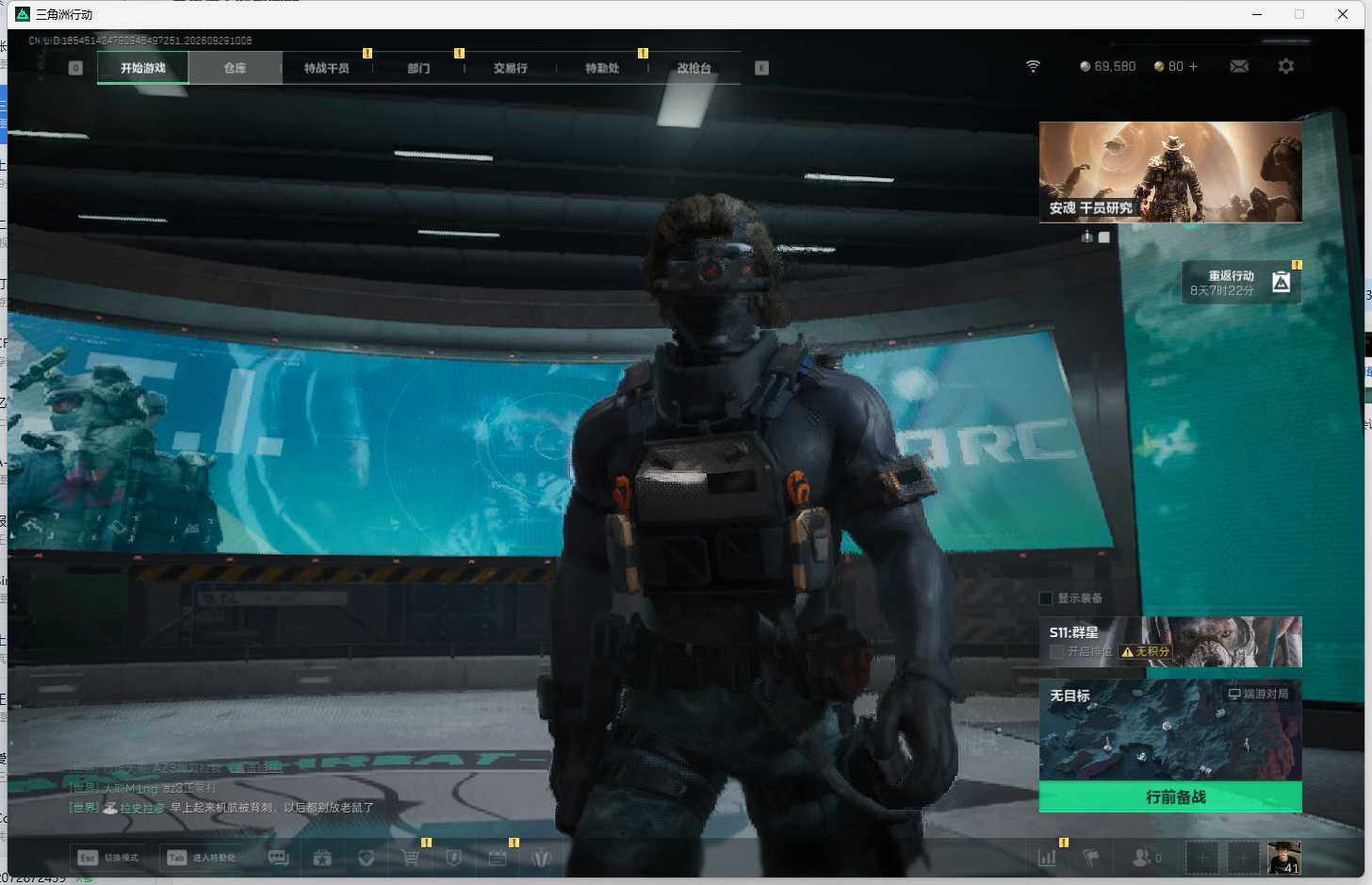
Task: Click the right tab-switch key icon
Action: [x=761, y=68]
